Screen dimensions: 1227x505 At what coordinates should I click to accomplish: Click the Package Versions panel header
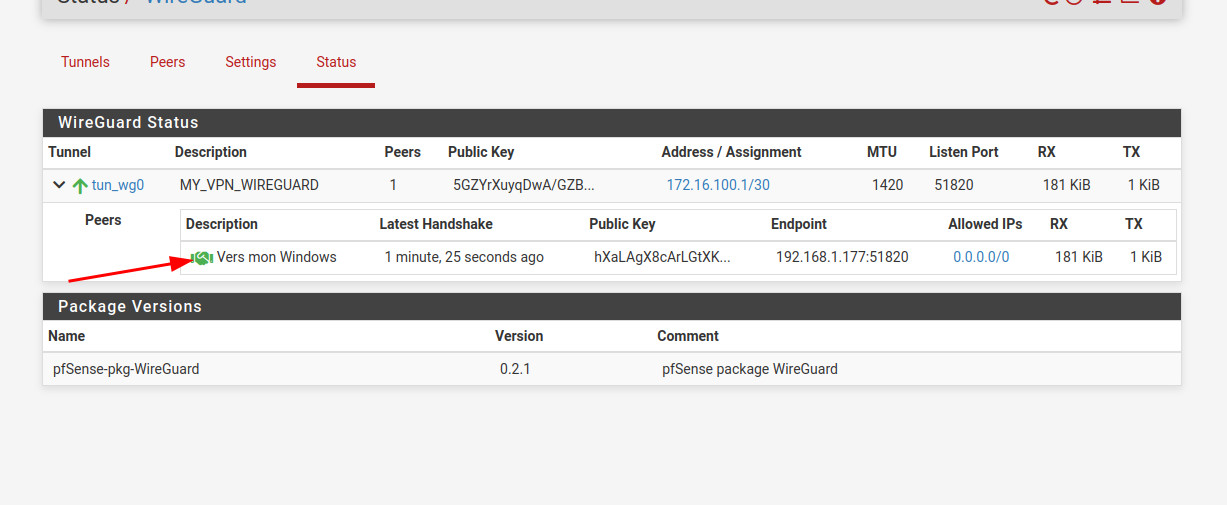coord(130,307)
